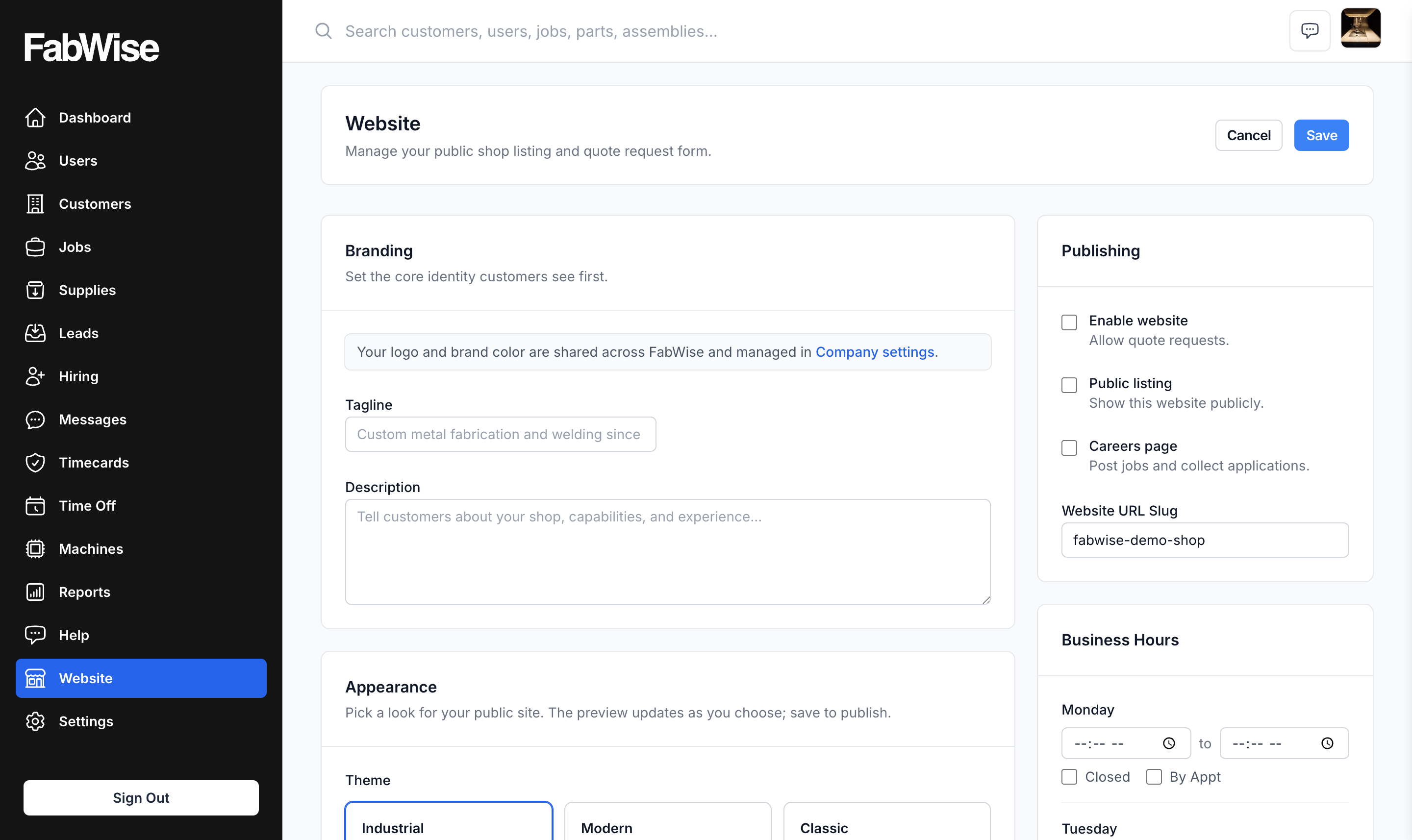Click the Supplies box icon
The height and width of the screenshot is (840, 1412).
coord(35,291)
